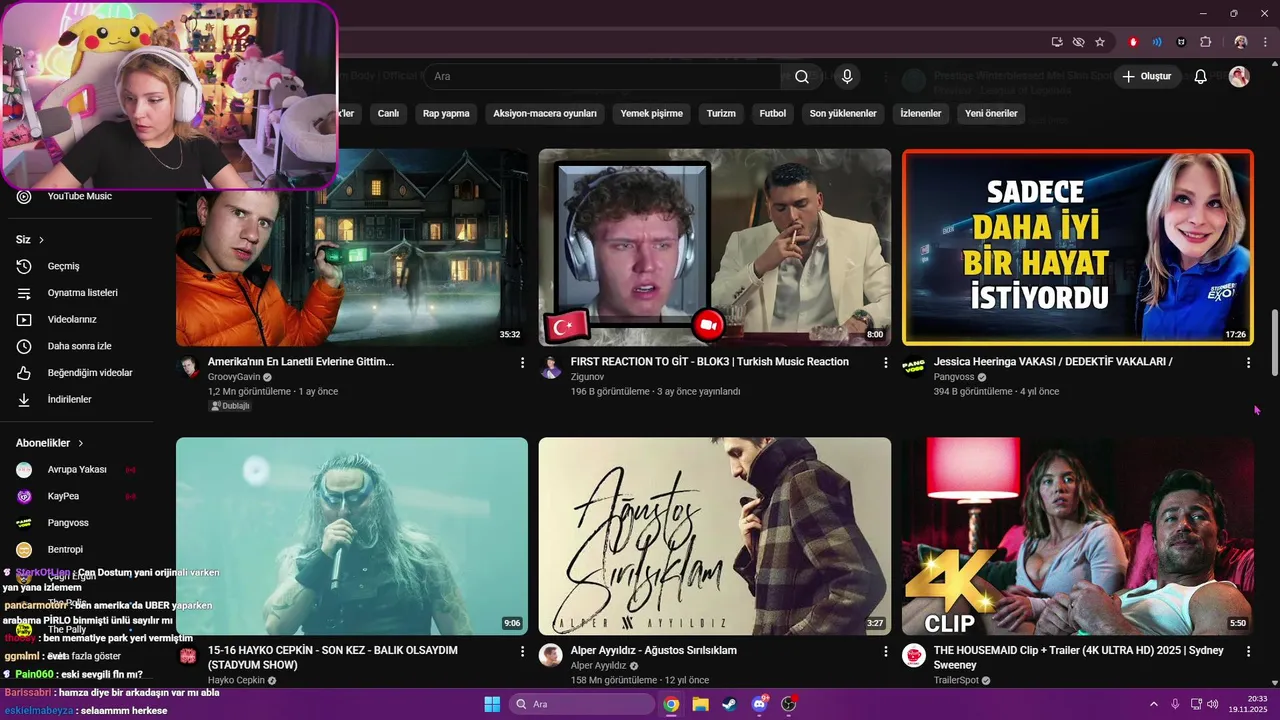The height and width of the screenshot is (720, 1280).
Task: Select the Yeni öneriler filter chip
Action: click(991, 114)
